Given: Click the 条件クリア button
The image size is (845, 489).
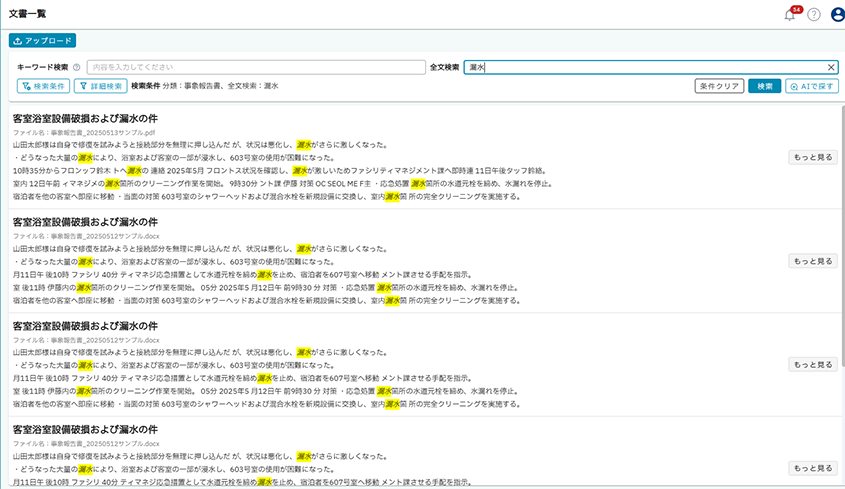Looking at the screenshot, I should (x=719, y=86).
